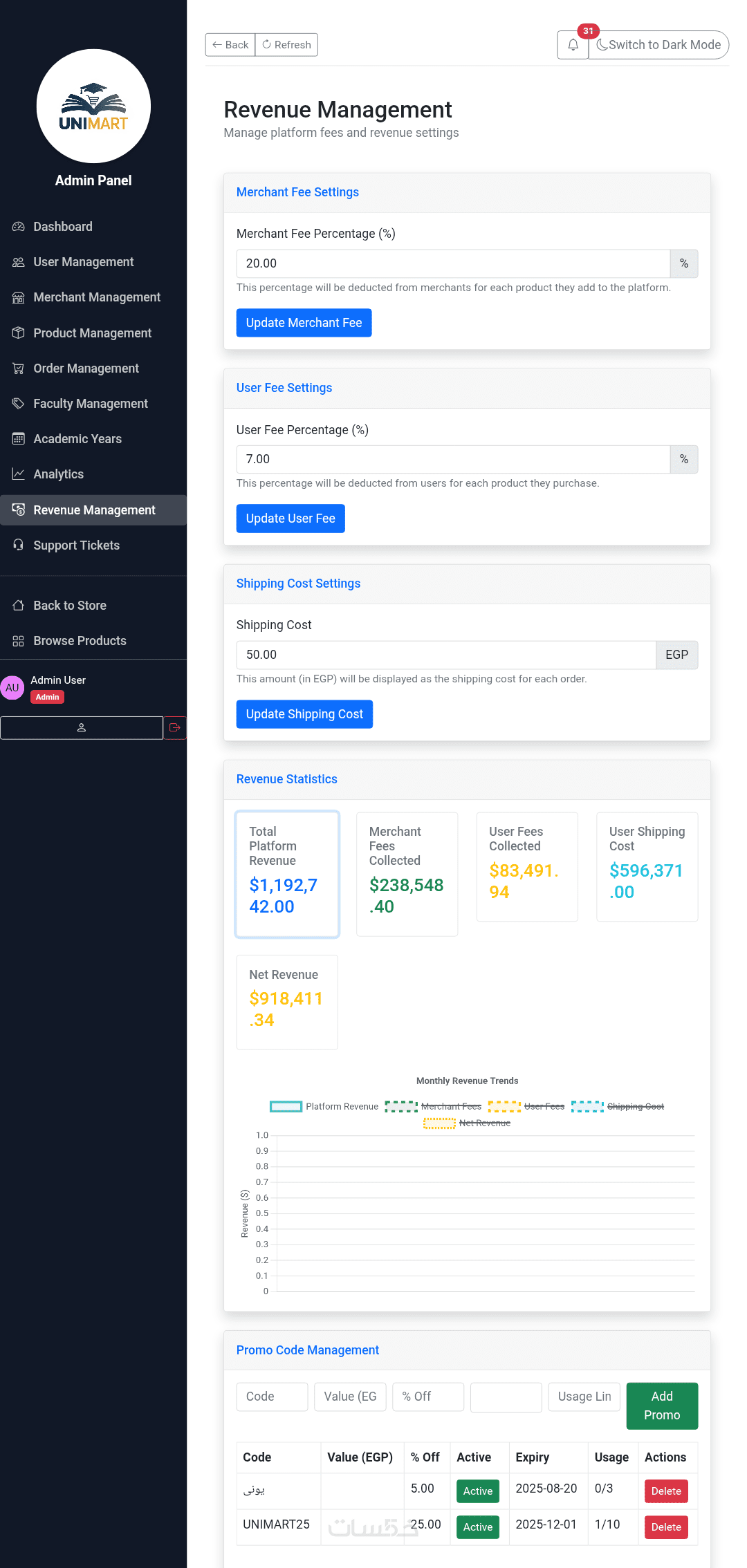This screenshot has width=747, height=1568.
Task: Click the Back button
Action: 230,45
